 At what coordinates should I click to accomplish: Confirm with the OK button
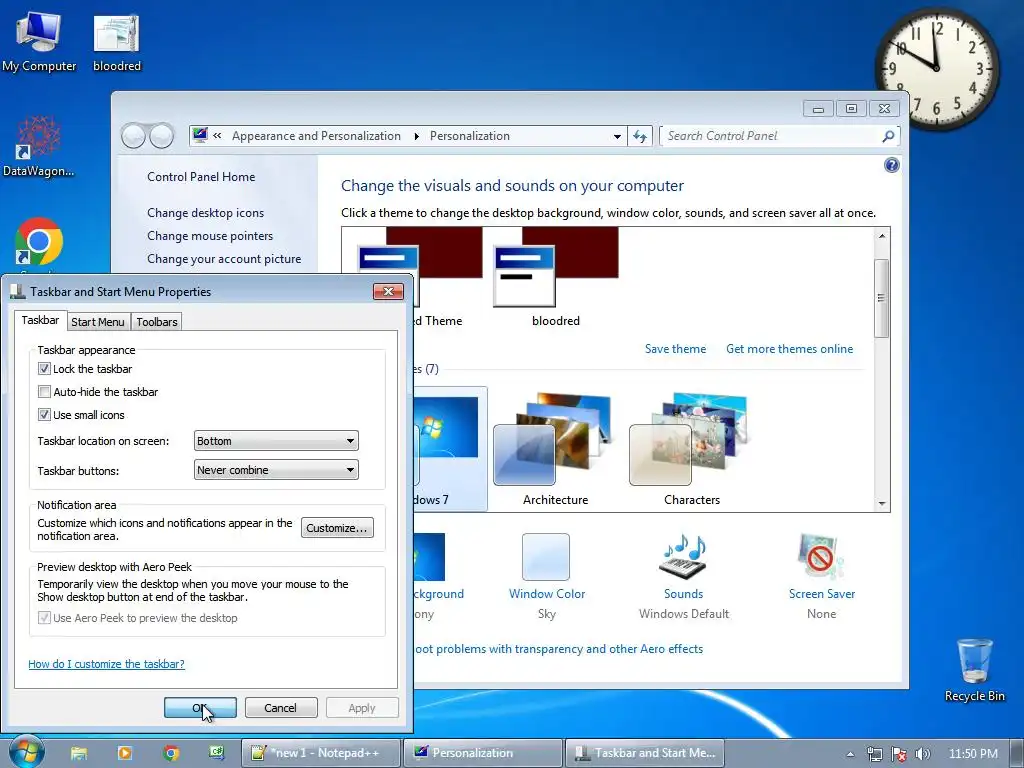[200, 708]
